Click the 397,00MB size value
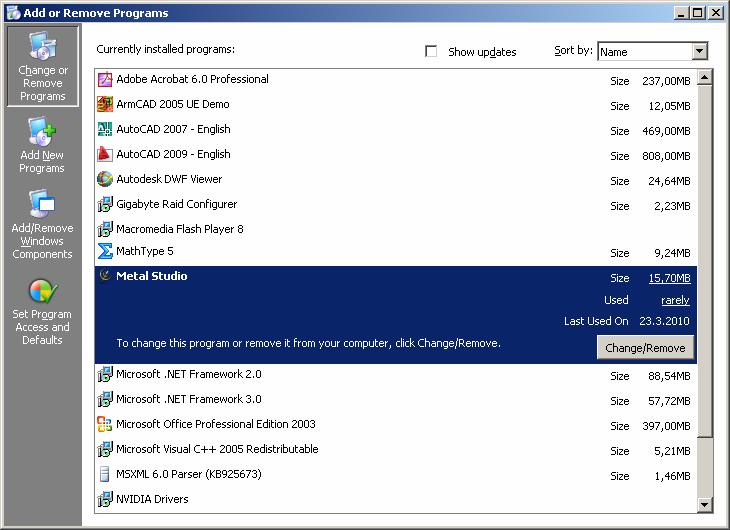This screenshot has width=730, height=530. [666, 426]
